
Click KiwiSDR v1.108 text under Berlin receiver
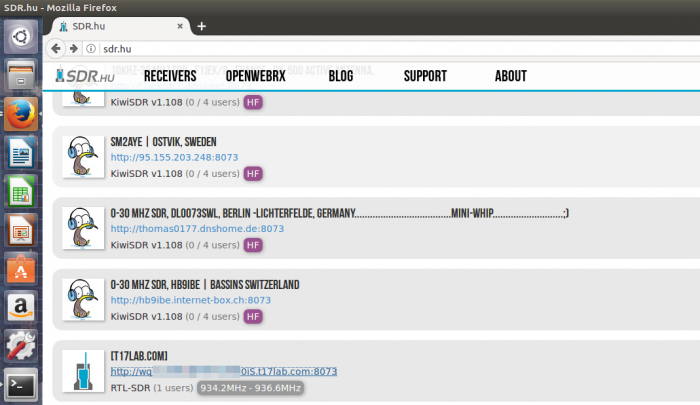(x=146, y=245)
